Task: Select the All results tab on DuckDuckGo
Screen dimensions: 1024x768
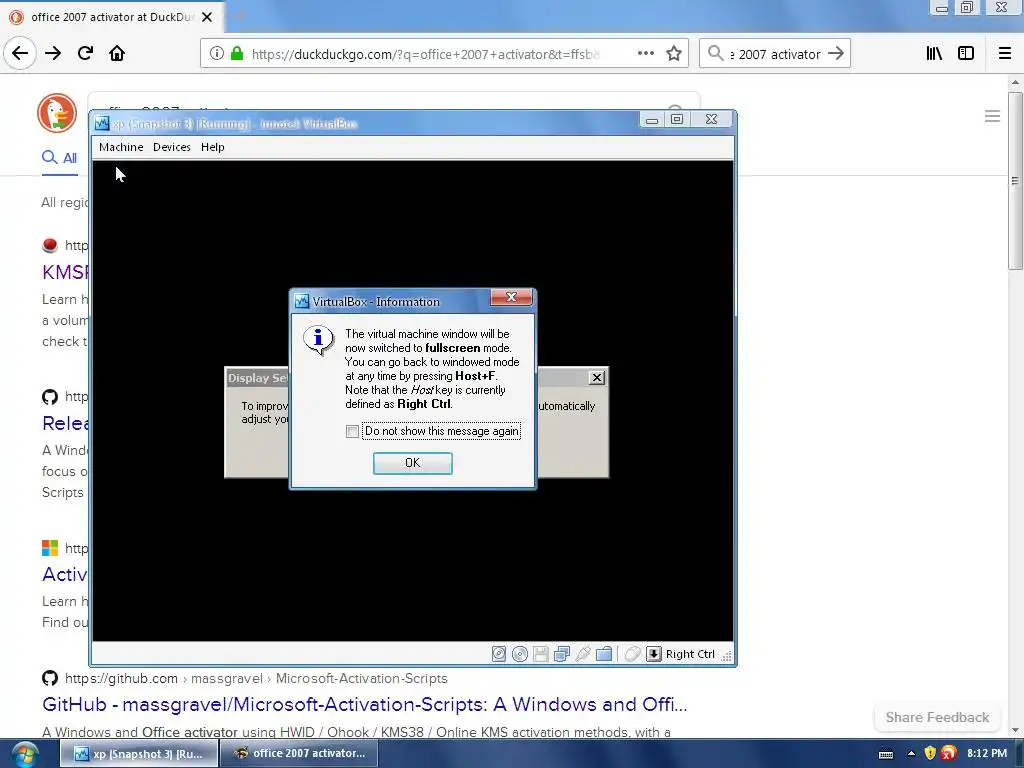Action: pyautogui.click(x=59, y=158)
